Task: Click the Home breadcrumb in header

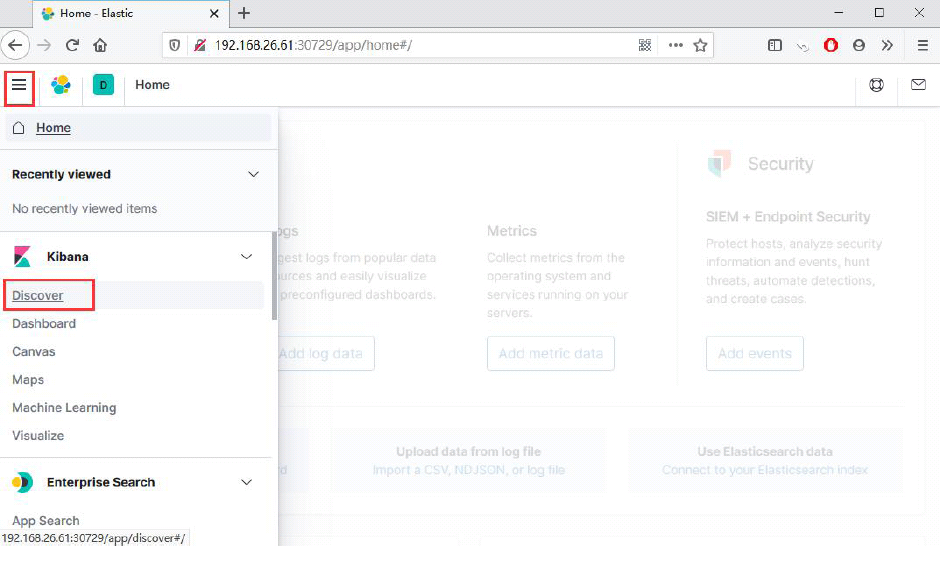Action: click(152, 85)
